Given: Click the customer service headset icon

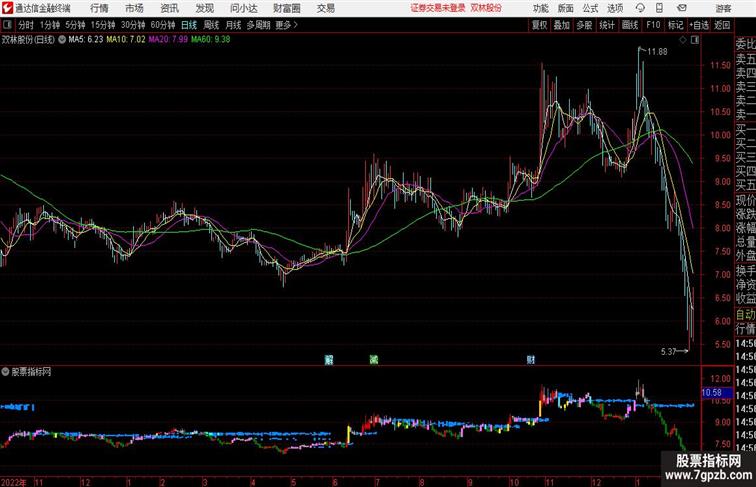Looking at the screenshot, I should 640,8.
